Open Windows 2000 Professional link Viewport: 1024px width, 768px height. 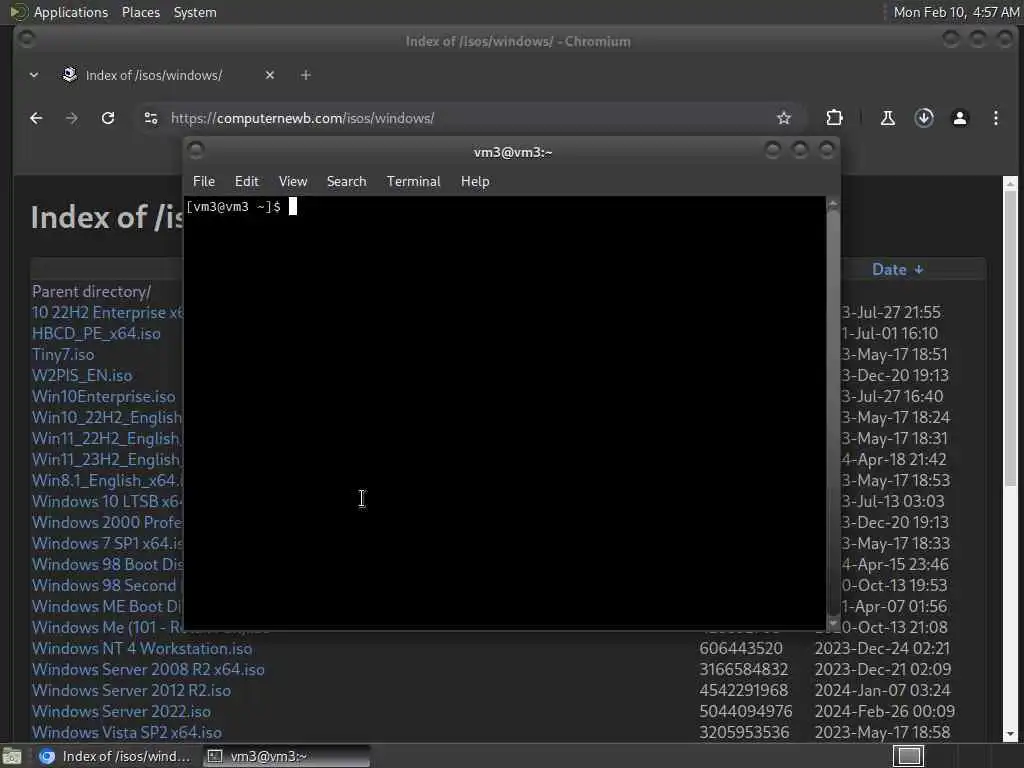[x=108, y=522]
